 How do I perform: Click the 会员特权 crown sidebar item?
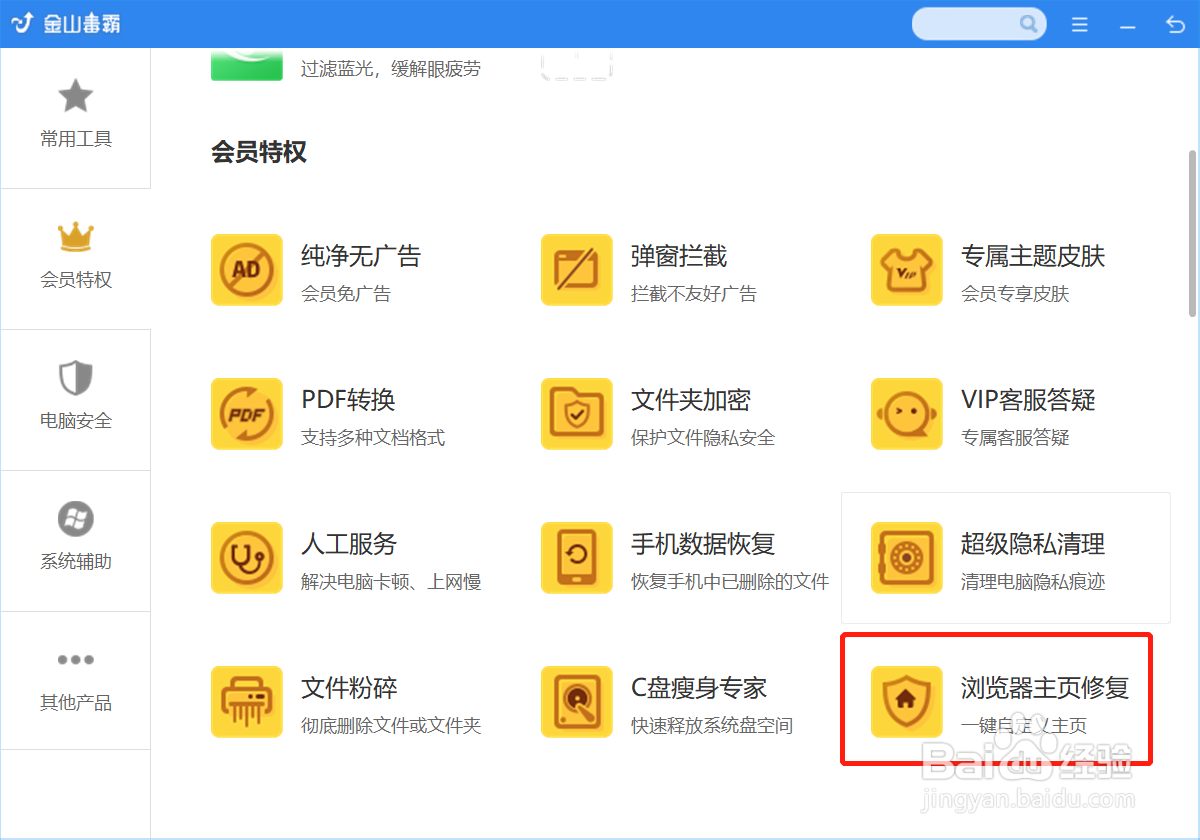75,258
